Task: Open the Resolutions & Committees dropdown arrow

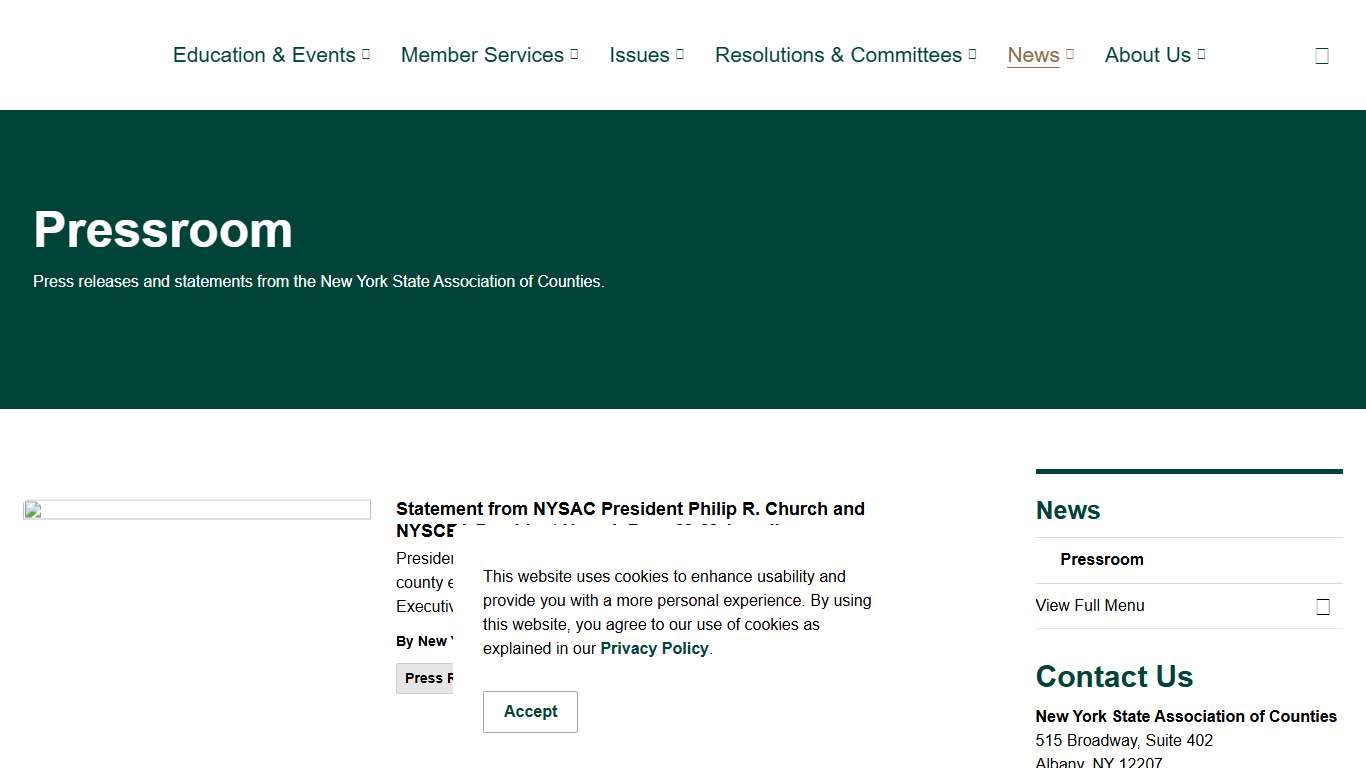Action: click(x=972, y=54)
